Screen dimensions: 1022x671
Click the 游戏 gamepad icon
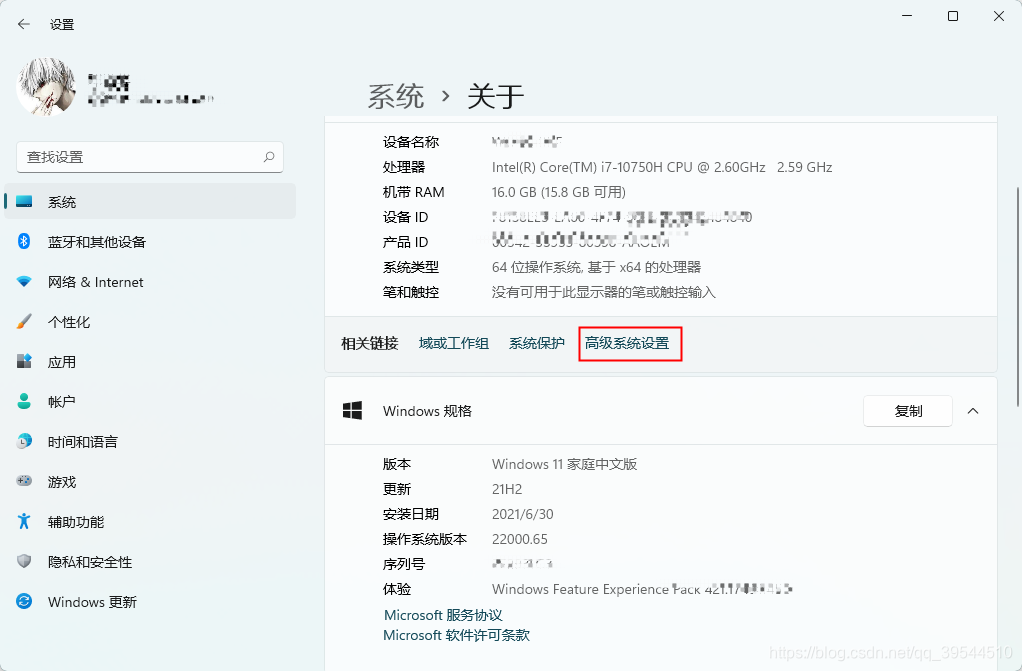tap(24, 481)
